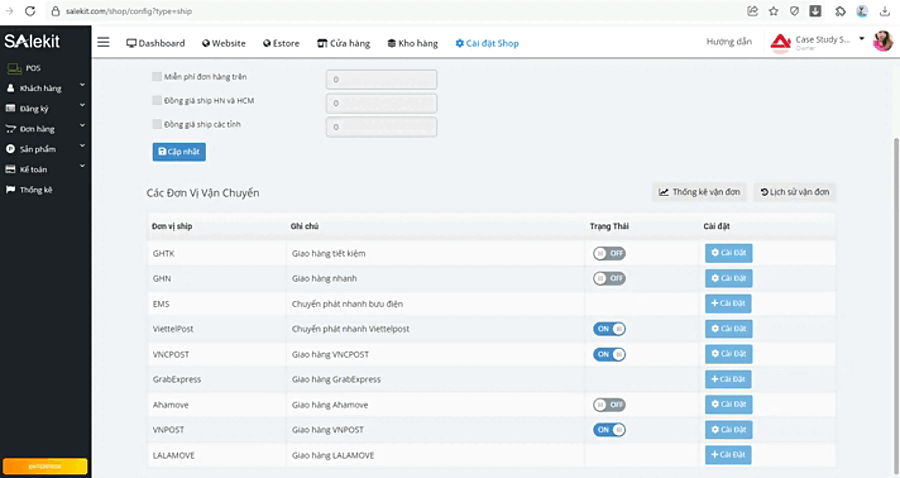Turn off the ViettelPost toggle

click(x=608, y=328)
